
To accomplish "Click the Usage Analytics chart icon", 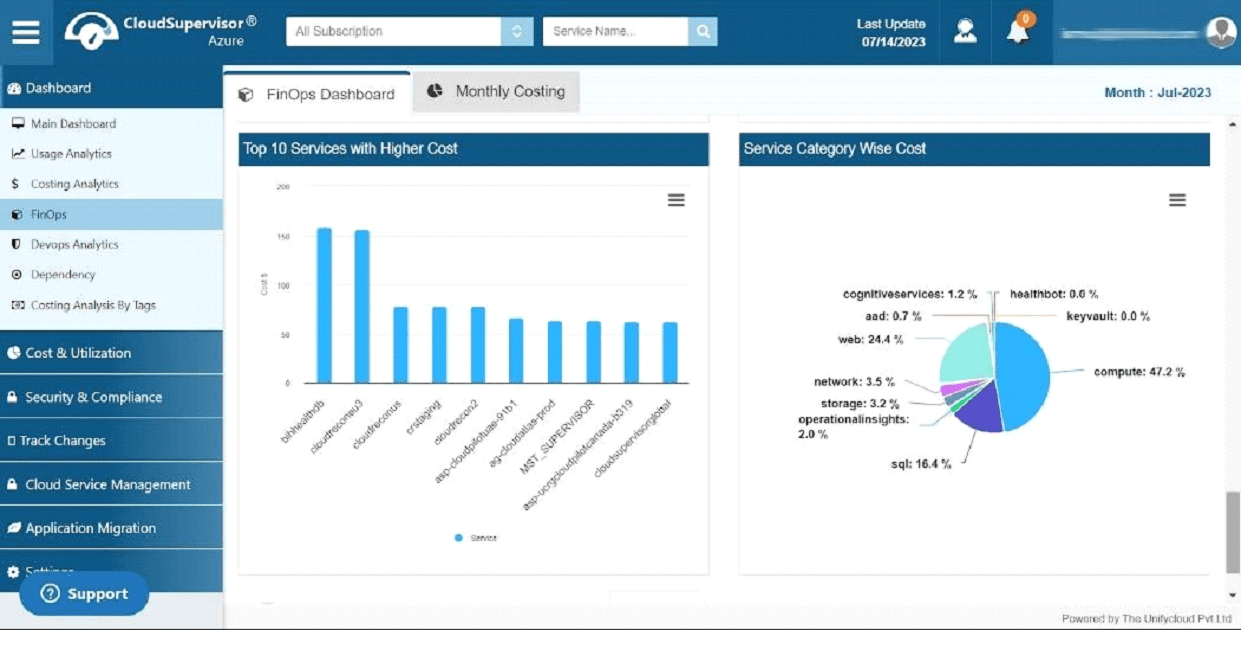I will click(18, 154).
